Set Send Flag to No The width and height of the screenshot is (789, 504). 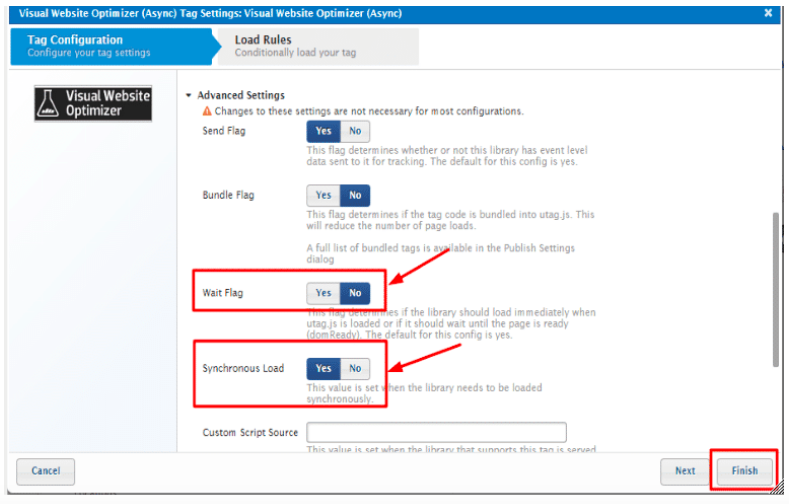pos(355,131)
